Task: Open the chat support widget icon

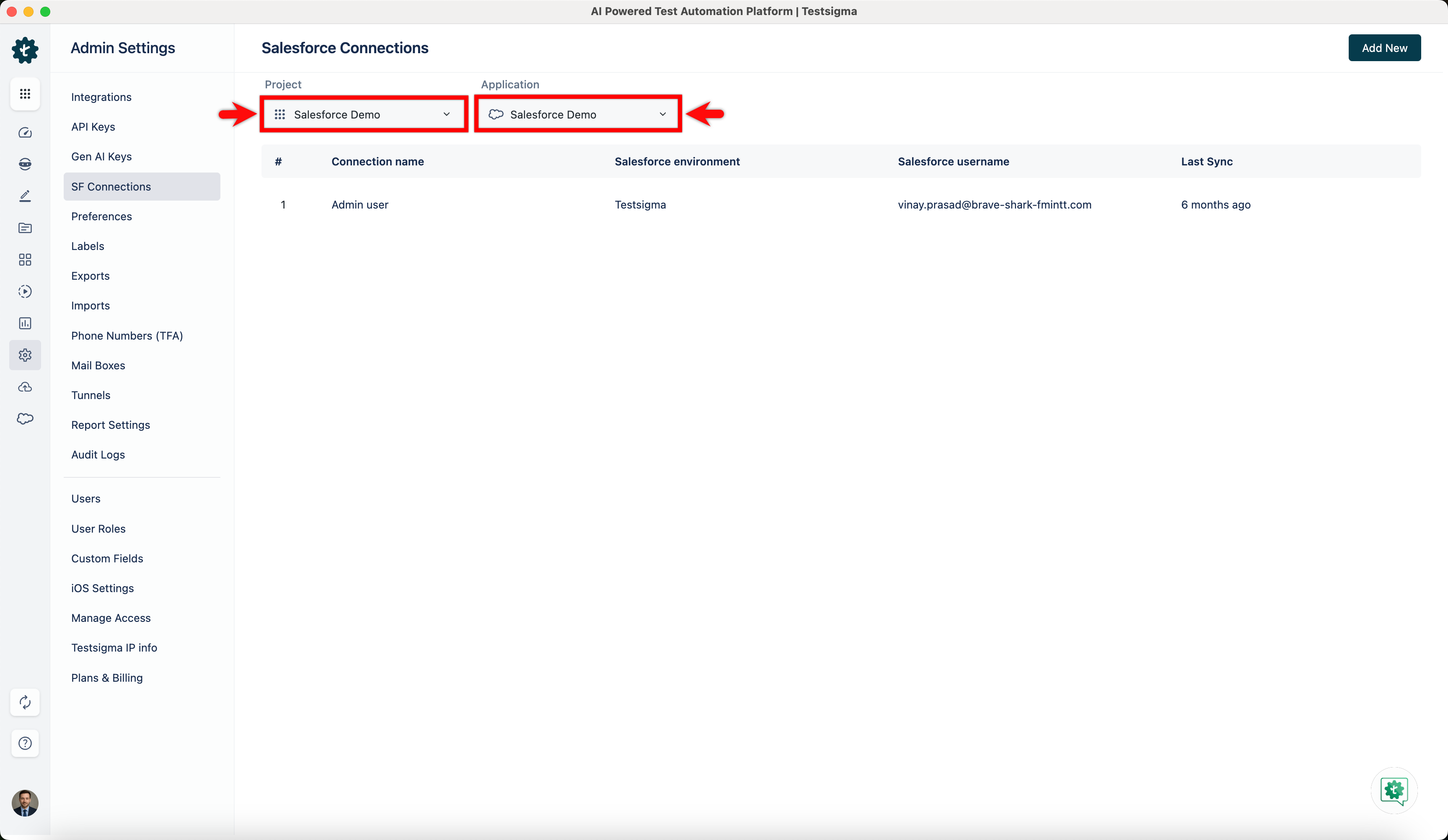Action: 1394,790
